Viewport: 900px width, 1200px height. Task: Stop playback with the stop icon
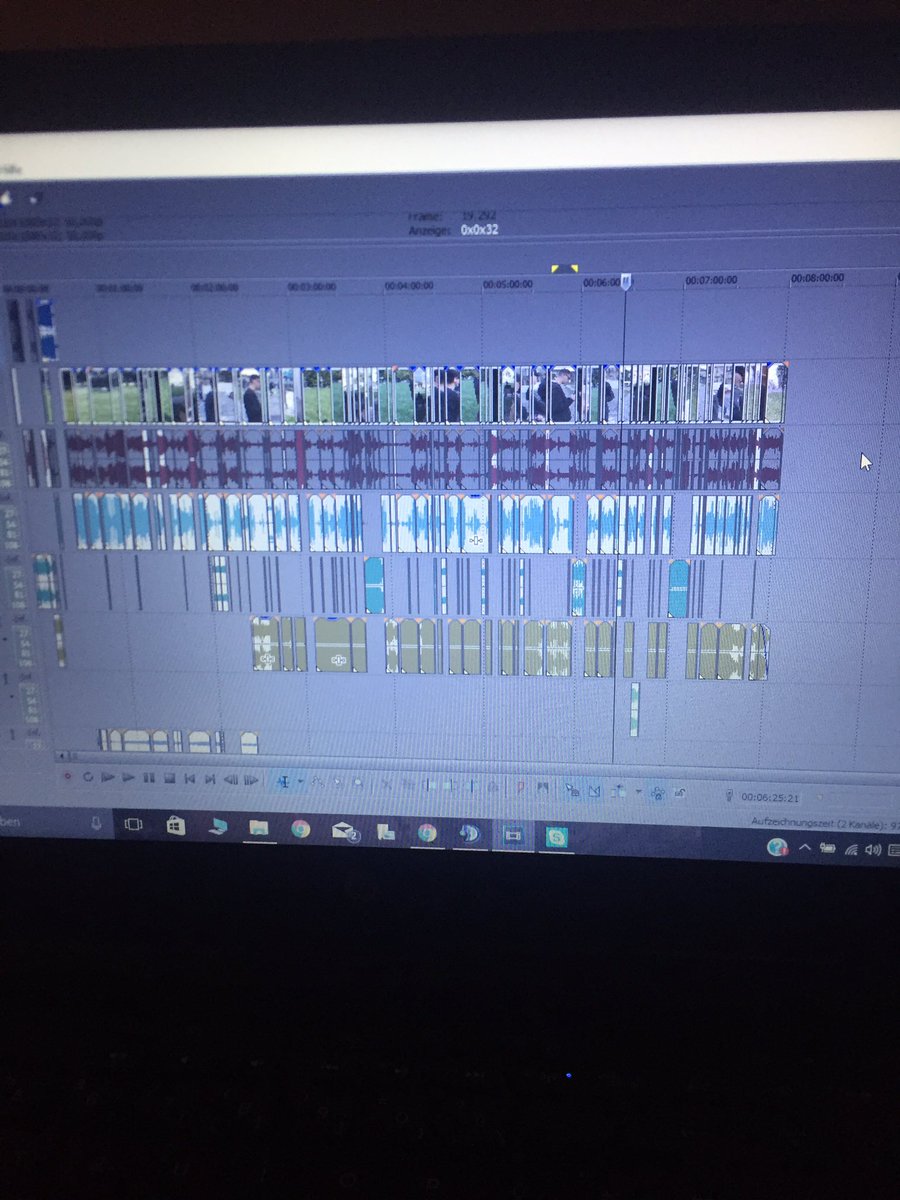tap(168, 779)
